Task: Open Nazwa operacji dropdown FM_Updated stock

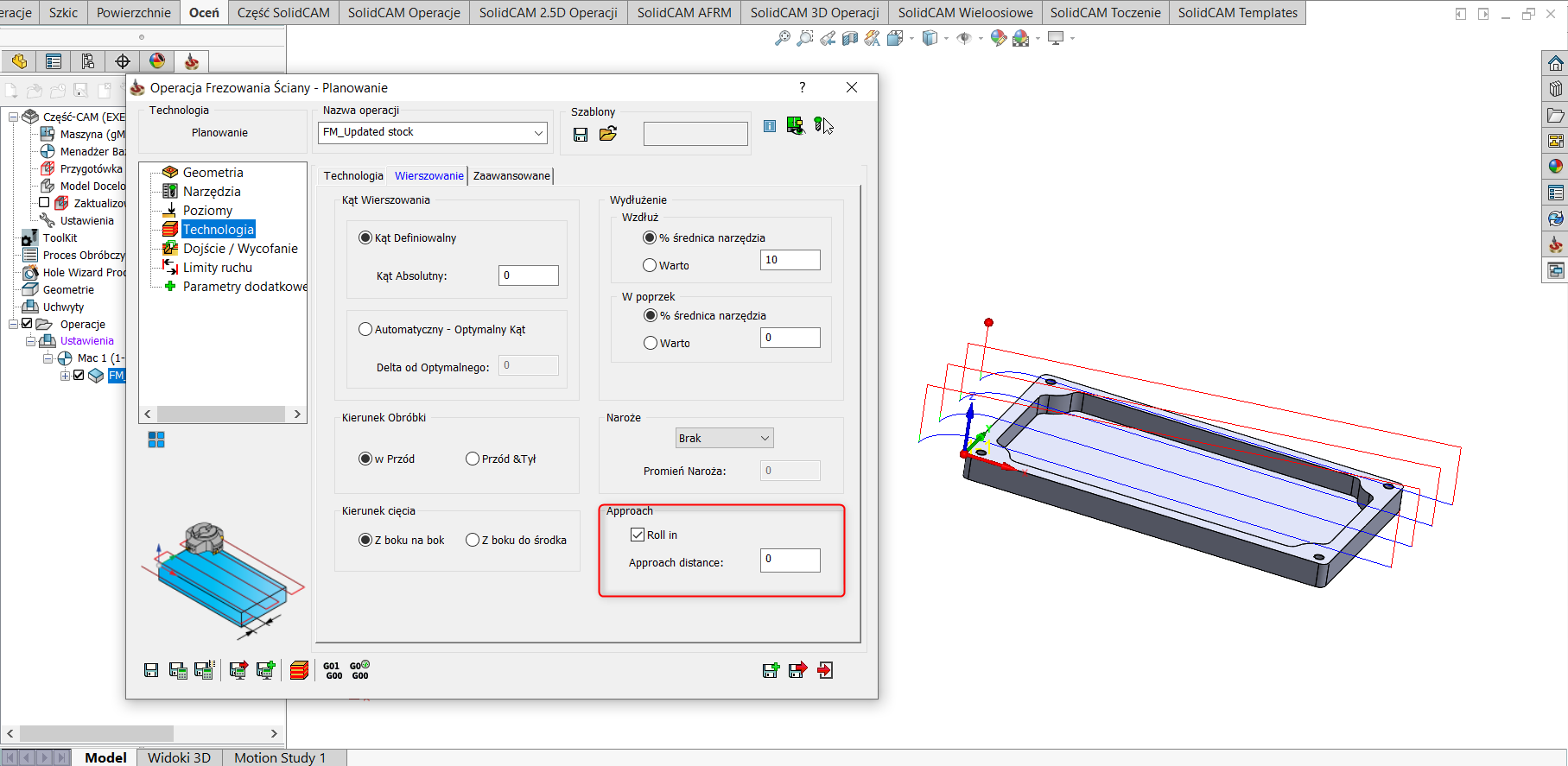Action: [x=433, y=132]
